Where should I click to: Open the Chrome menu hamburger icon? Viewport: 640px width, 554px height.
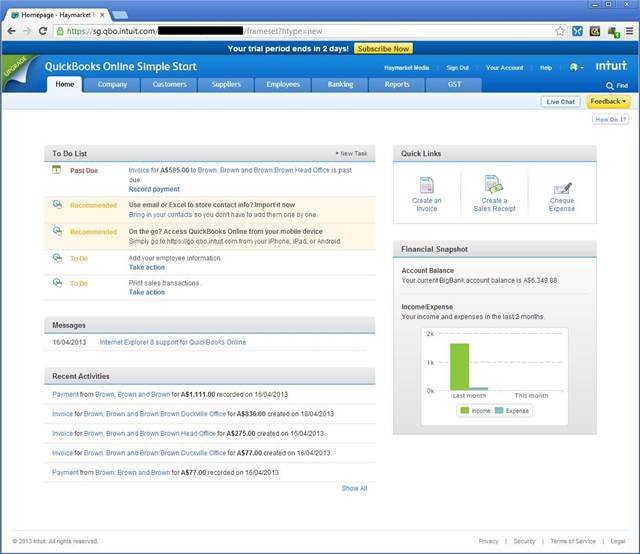630,31
